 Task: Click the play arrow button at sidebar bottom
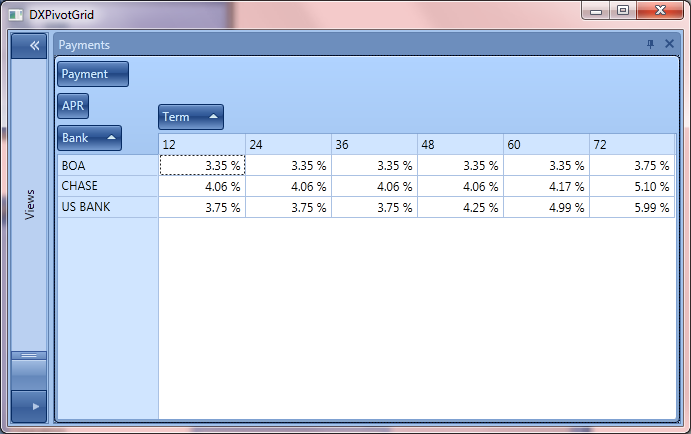(x=29, y=406)
